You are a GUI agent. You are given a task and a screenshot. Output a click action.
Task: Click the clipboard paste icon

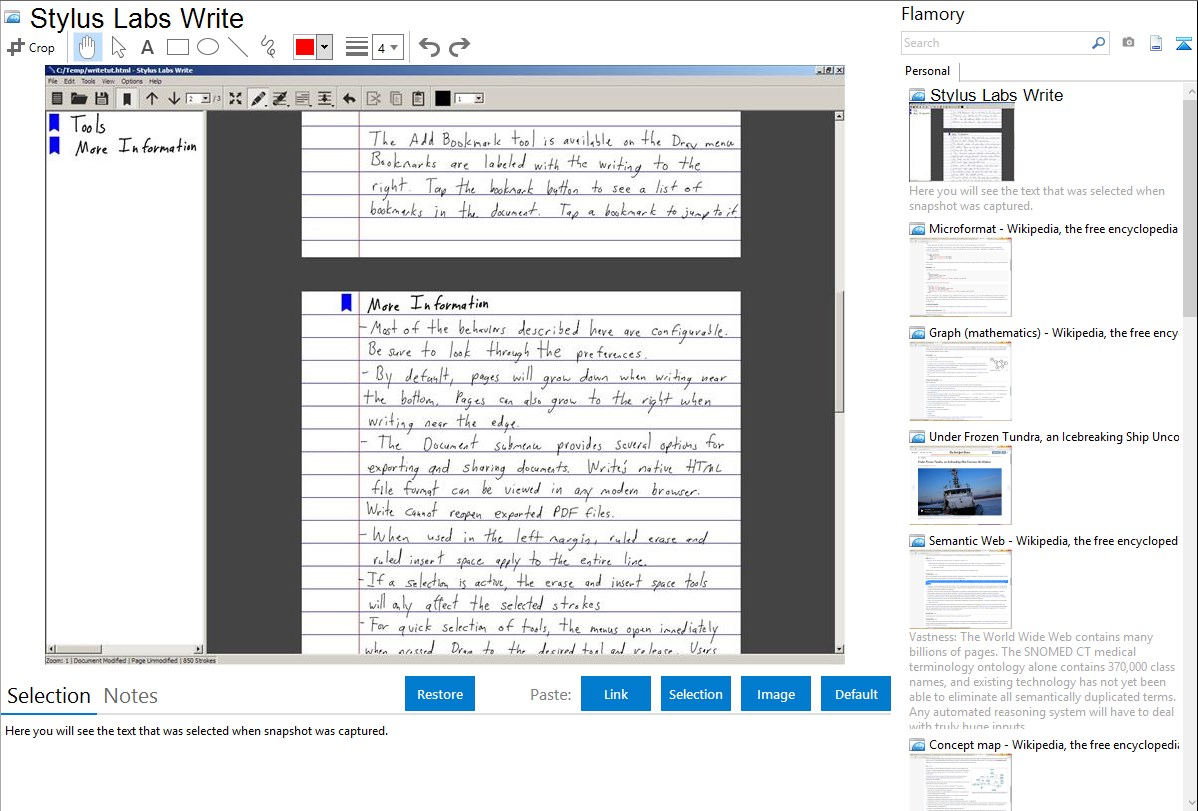click(x=418, y=99)
